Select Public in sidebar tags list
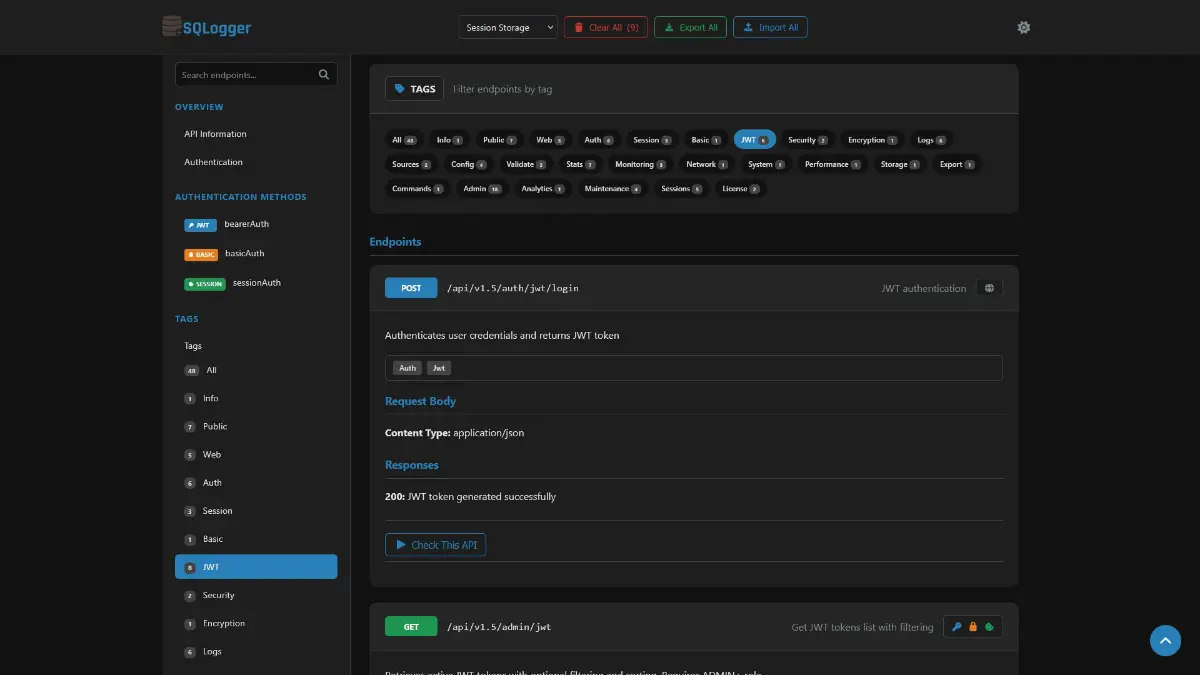Viewport: 1200px width, 675px height. (x=256, y=426)
